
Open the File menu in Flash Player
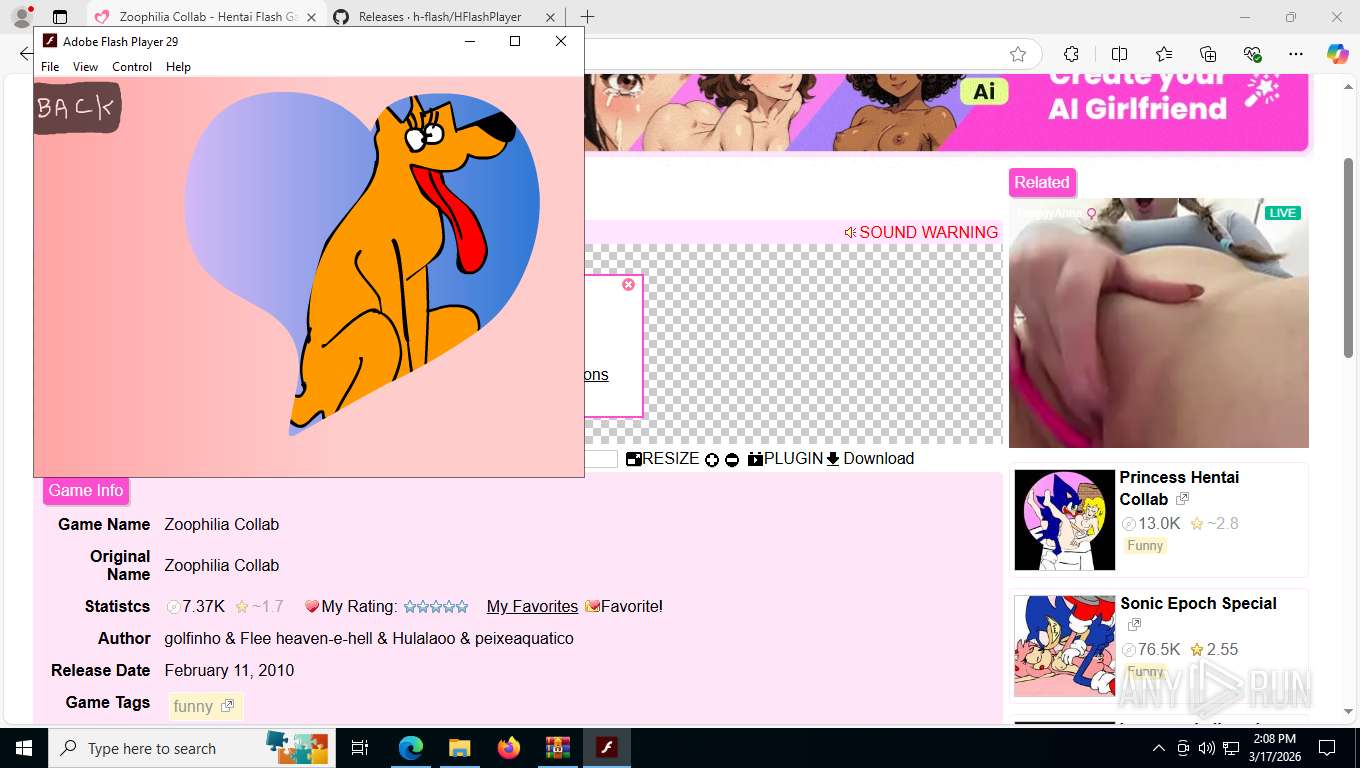(50, 67)
